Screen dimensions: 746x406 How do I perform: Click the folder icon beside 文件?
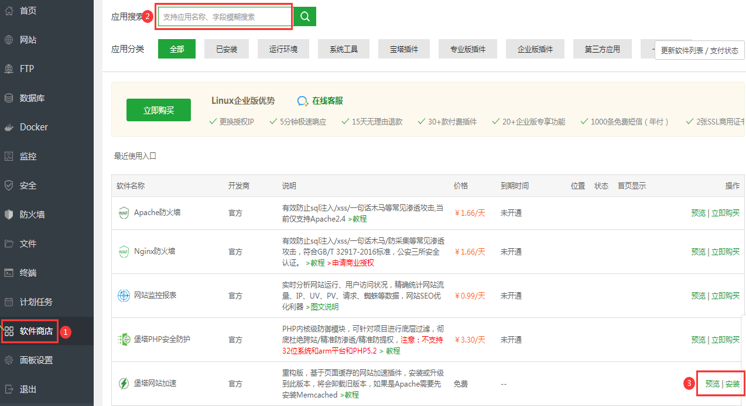pyautogui.click(x=9, y=244)
